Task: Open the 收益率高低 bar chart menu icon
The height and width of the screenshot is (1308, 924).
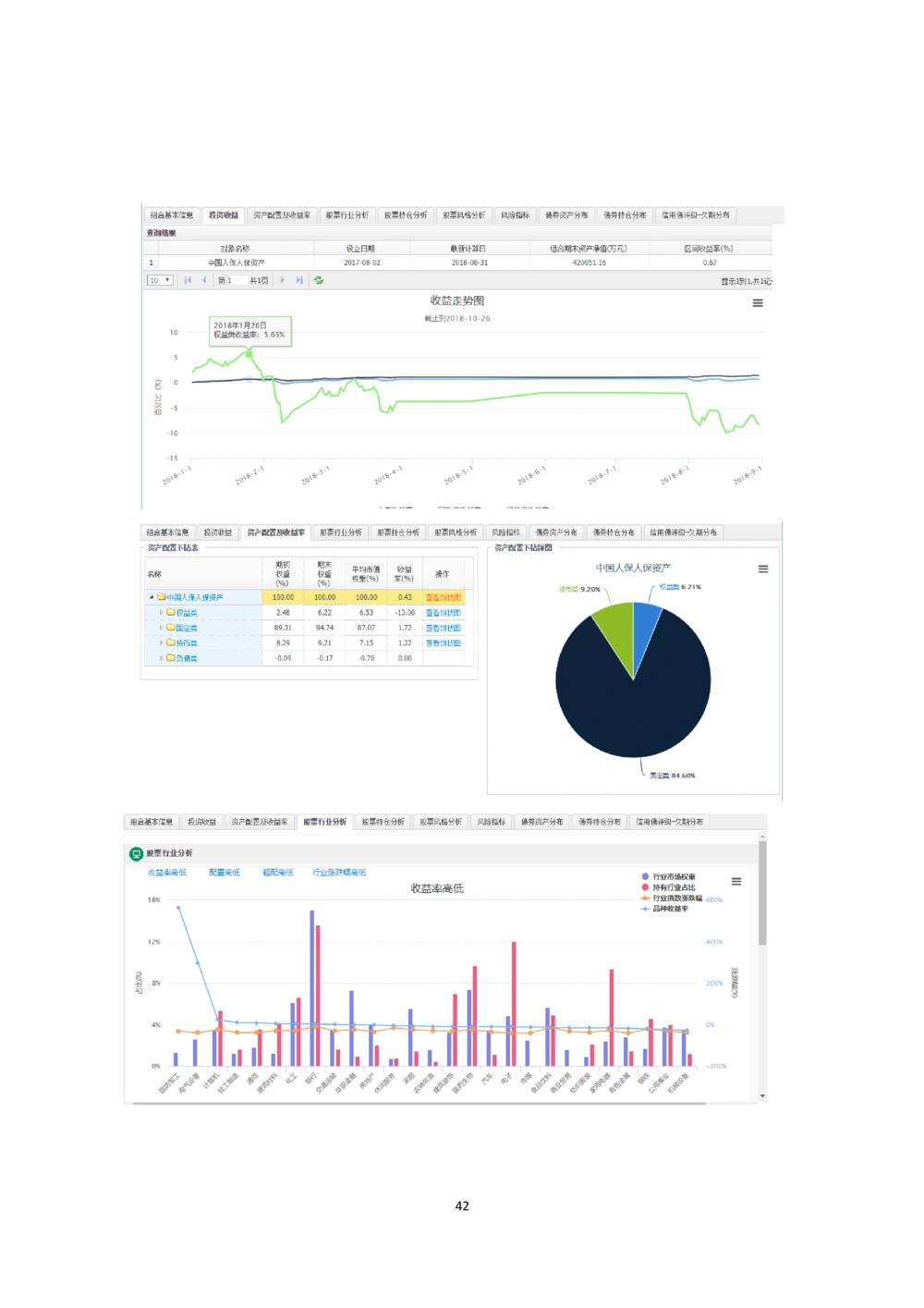Action: pyautogui.click(x=736, y=882)
